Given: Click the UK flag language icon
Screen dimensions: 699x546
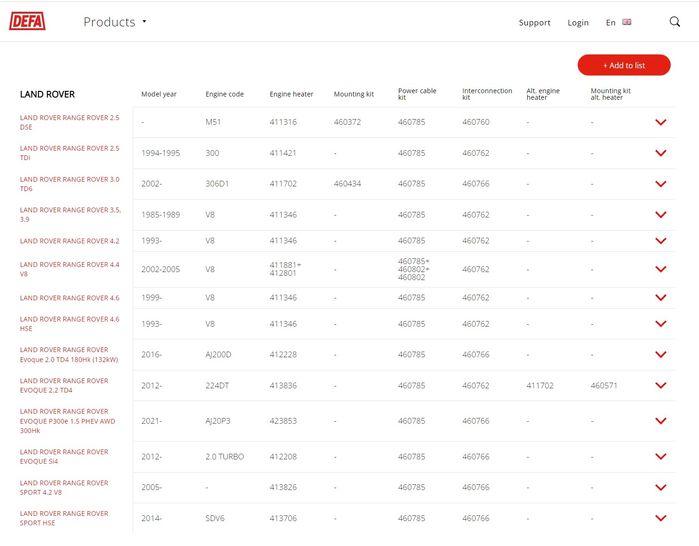Looking at the screenshot, I should 627,22.
